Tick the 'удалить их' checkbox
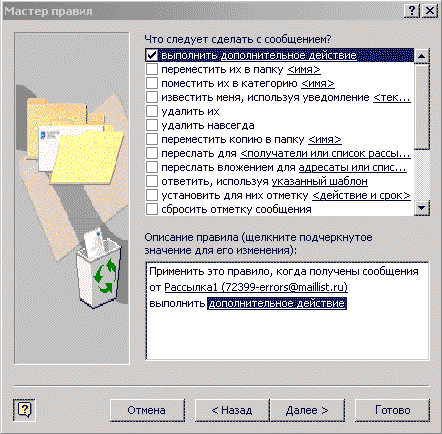The image size is (442, 434). click(152, 111)
